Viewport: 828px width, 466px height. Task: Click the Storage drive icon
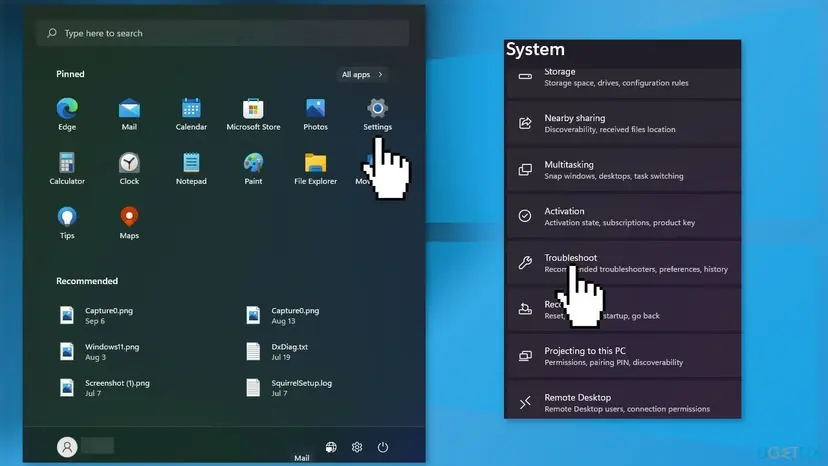[x=525, y=77]
